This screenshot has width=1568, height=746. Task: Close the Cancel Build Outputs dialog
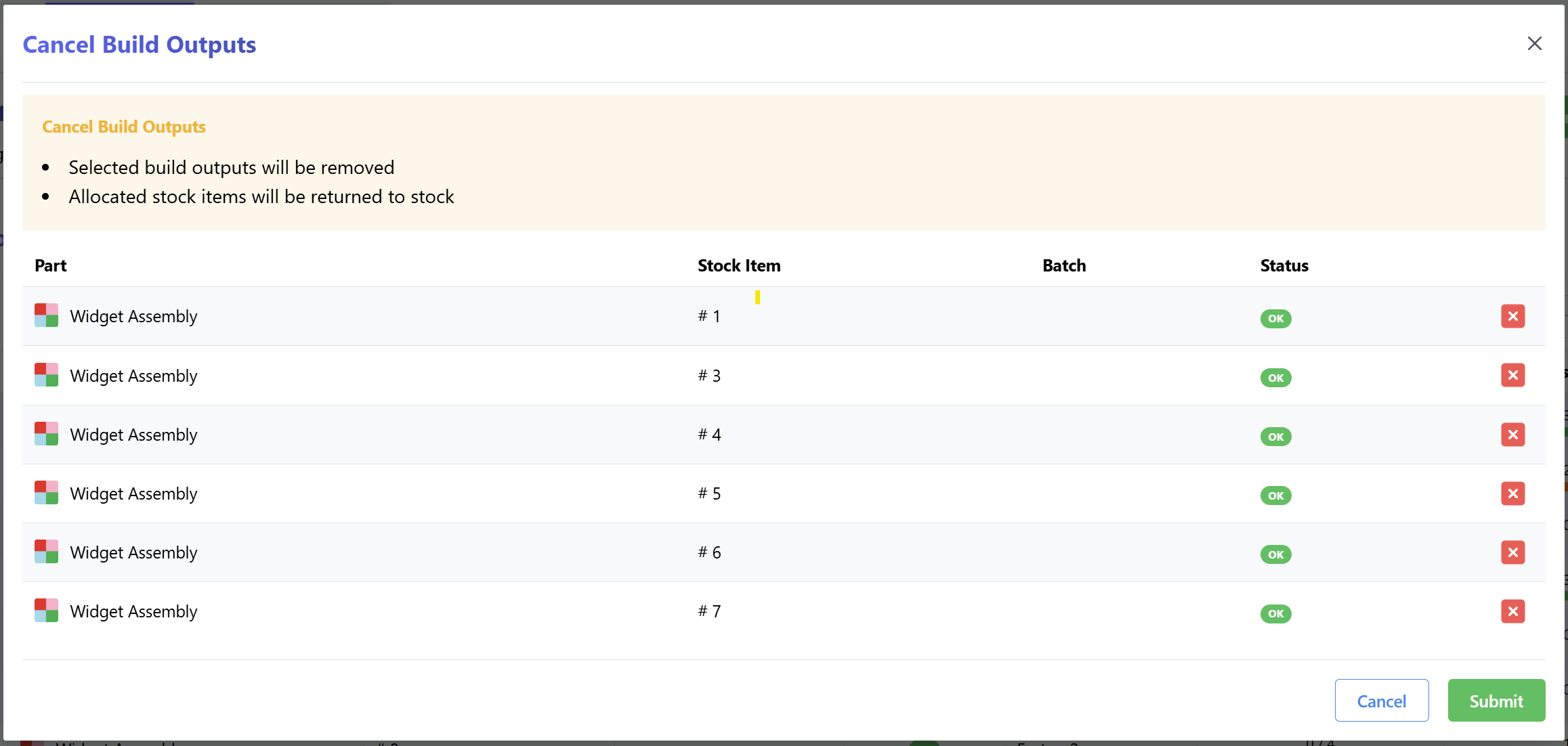point(1534,43)
